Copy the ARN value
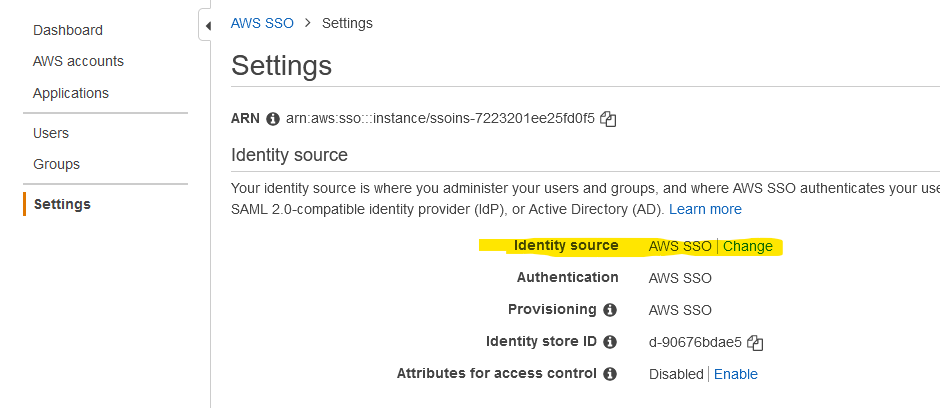Image resolution: width=940 pixels, height=408 pixels. [x=608, y=119]
